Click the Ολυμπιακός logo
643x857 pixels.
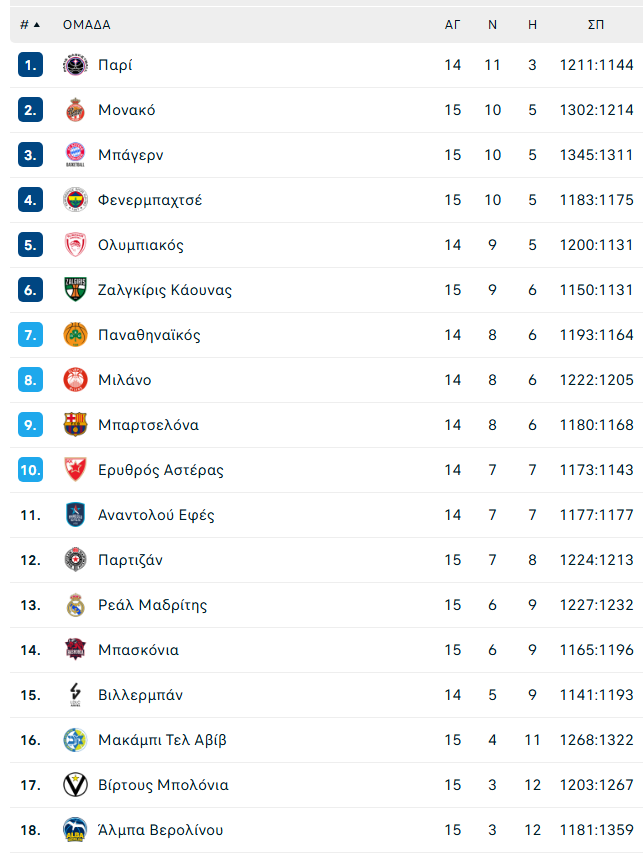[75, 244]
